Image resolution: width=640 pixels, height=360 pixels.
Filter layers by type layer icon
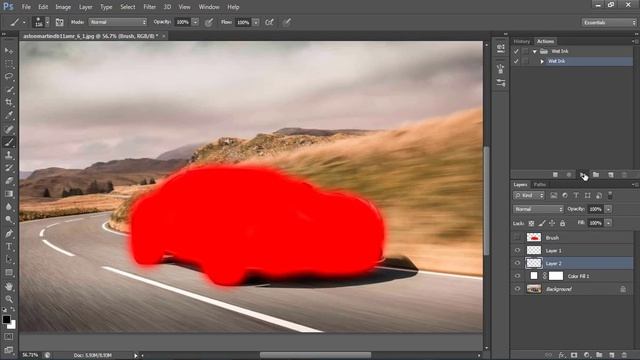click(576, 196)
